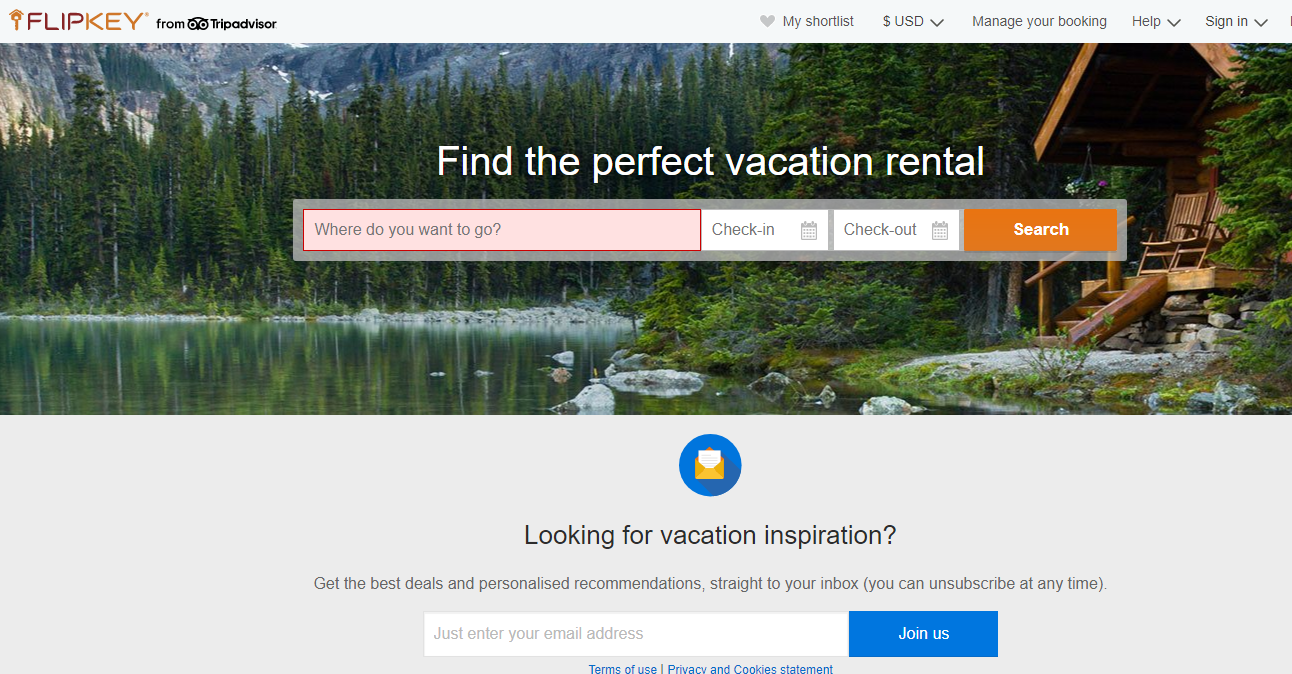Open the Sign in dropdown

tap(1236, 21)
